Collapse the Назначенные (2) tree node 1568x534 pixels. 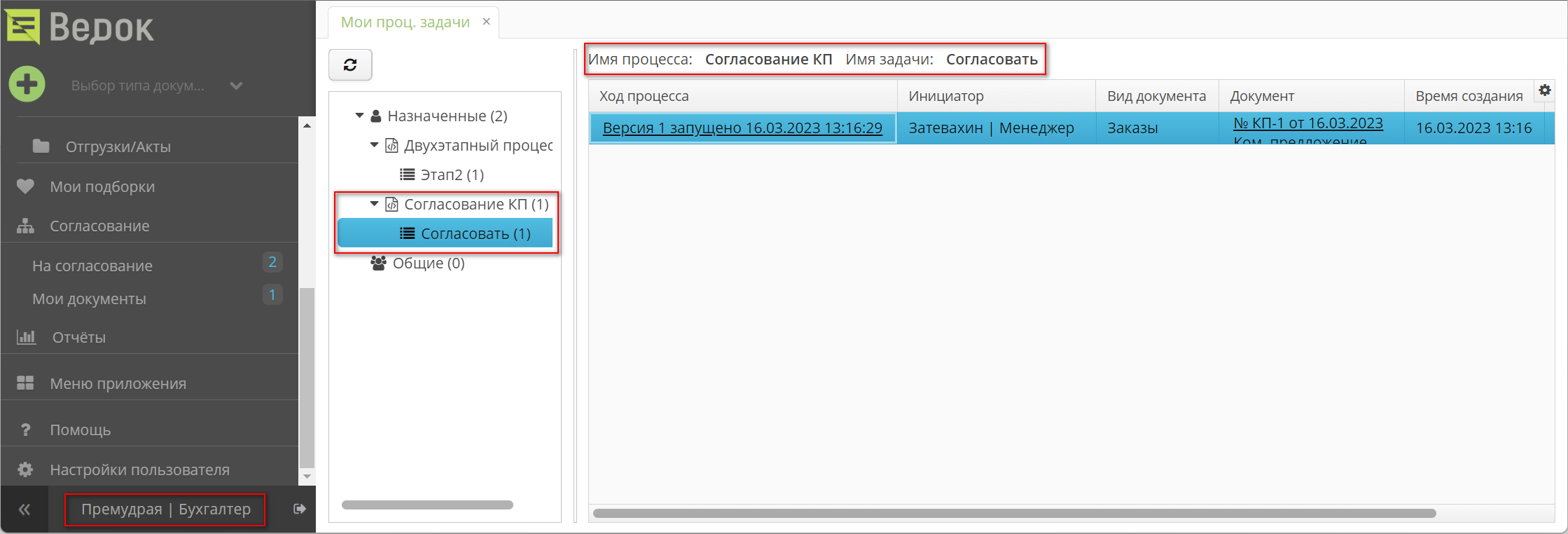[359, 116]
